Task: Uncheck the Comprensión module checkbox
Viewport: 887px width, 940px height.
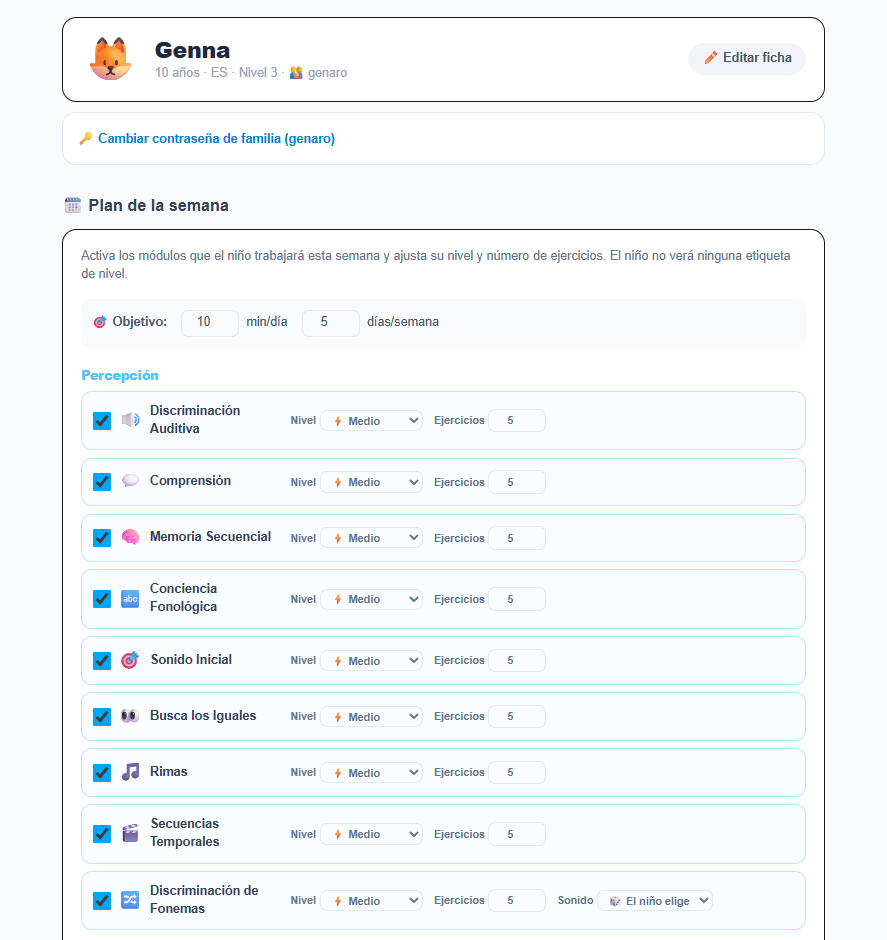Action: pyautogui.click(x=102, y=482)
